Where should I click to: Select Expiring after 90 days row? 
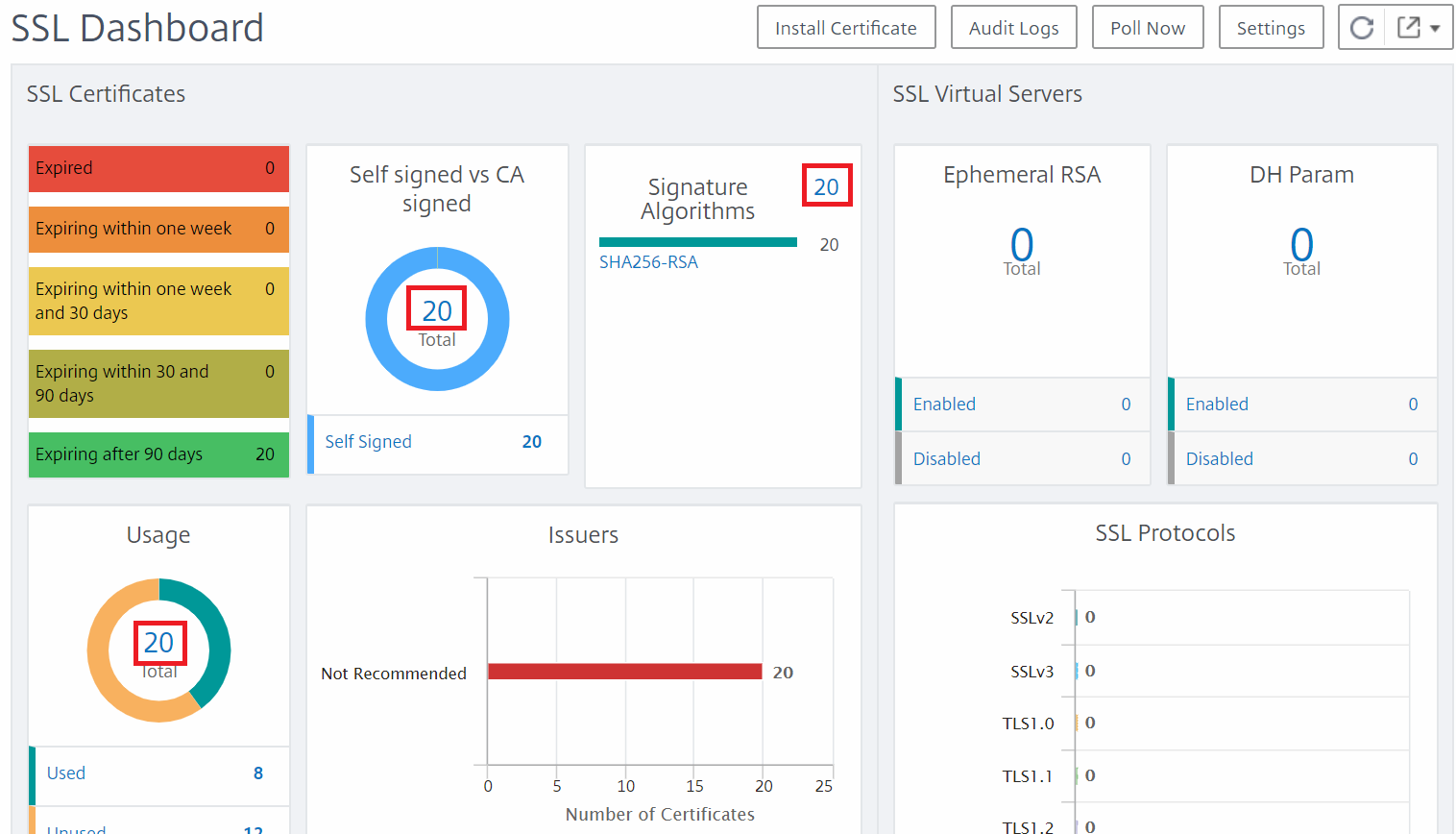click(158, 454)
